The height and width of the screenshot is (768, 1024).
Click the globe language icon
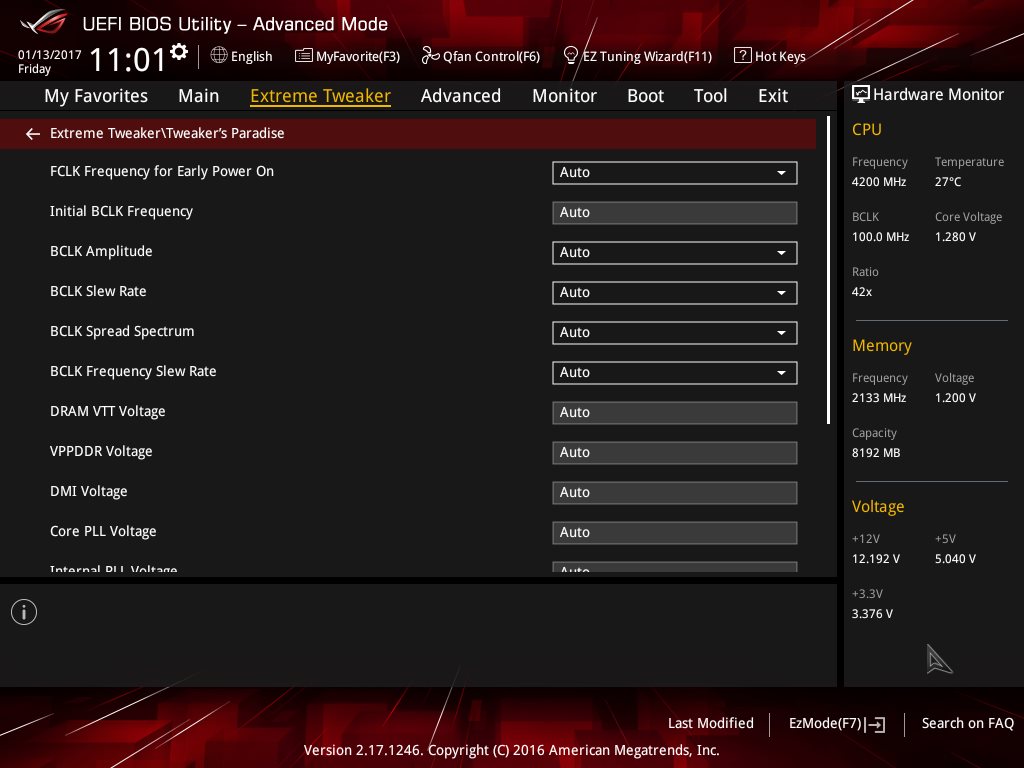(219, 56)
